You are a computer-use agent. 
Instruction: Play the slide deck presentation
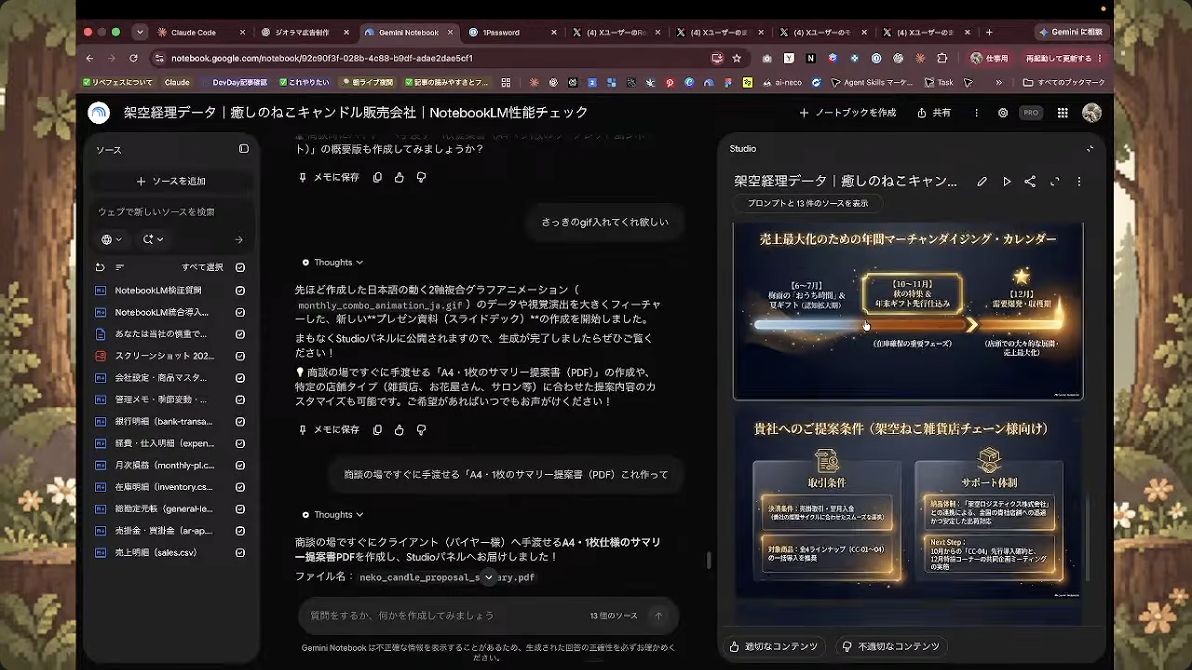1007,182
